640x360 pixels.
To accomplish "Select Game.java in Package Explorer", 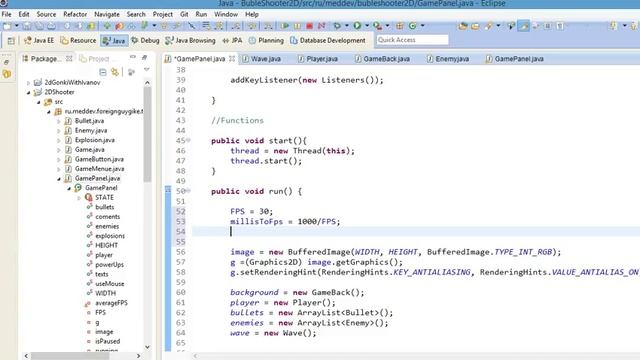I will click(x=89, y=149).
